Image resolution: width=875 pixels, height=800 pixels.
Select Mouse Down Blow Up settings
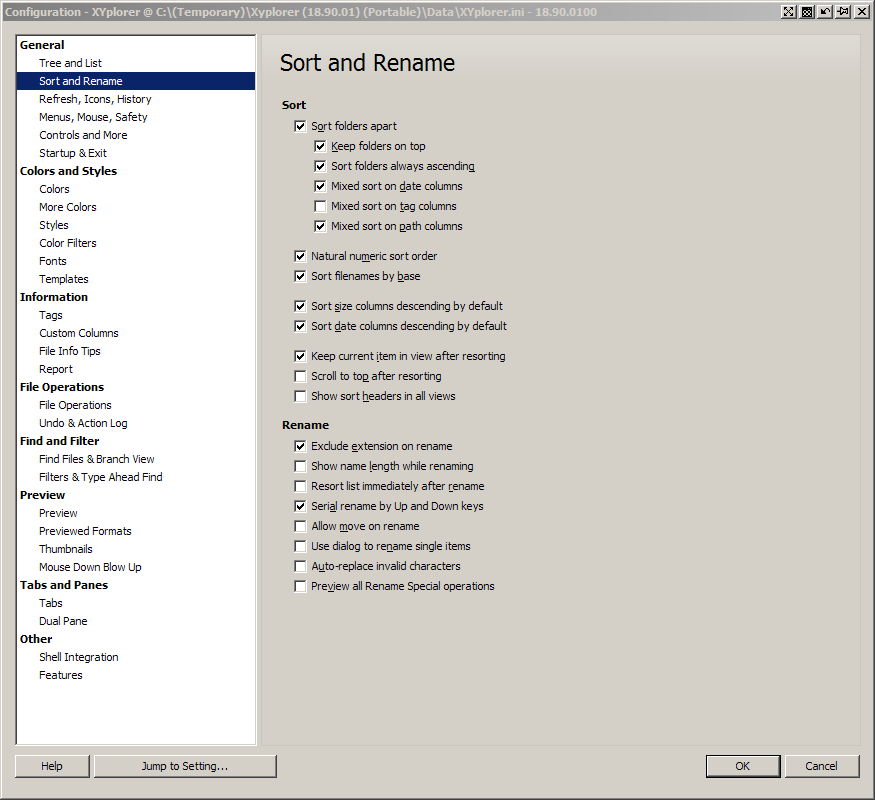[90, 567]
